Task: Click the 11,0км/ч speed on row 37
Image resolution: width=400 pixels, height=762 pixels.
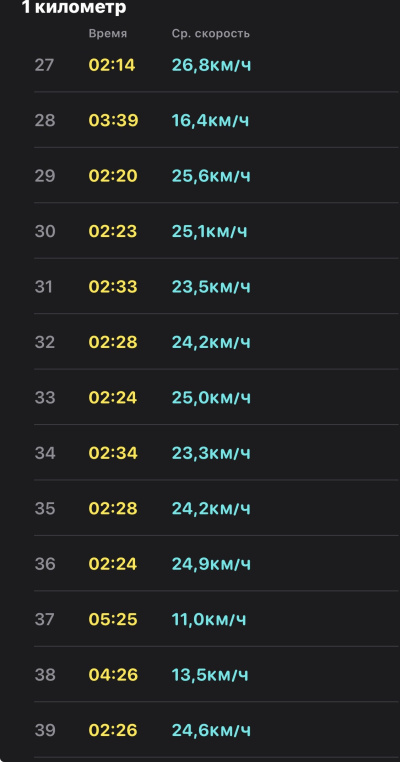Action: (209, 619)
